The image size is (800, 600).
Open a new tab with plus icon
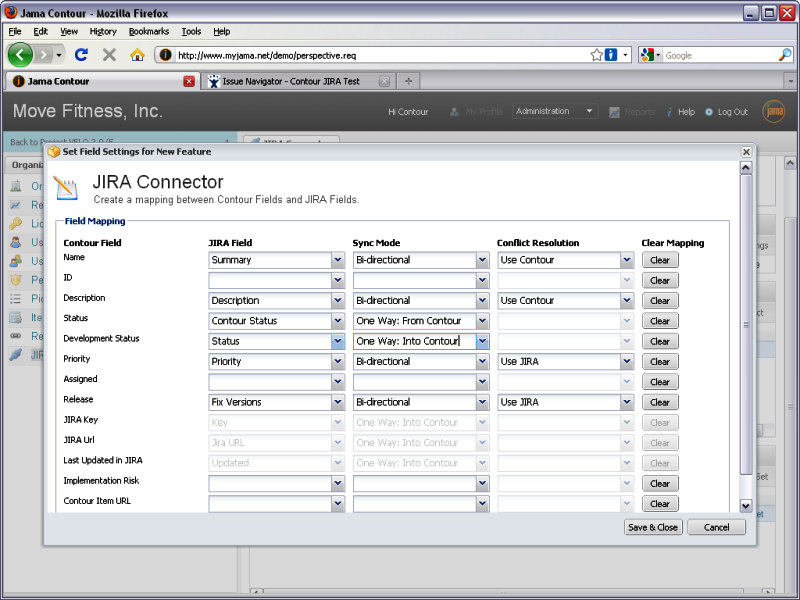408,81
